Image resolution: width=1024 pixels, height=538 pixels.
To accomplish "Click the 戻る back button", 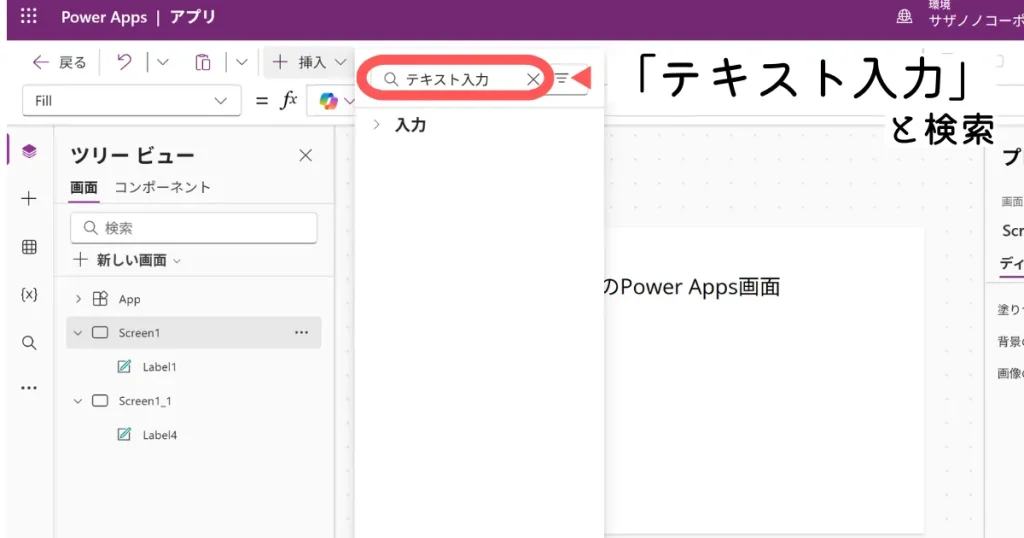I will (x=60, y=62).
